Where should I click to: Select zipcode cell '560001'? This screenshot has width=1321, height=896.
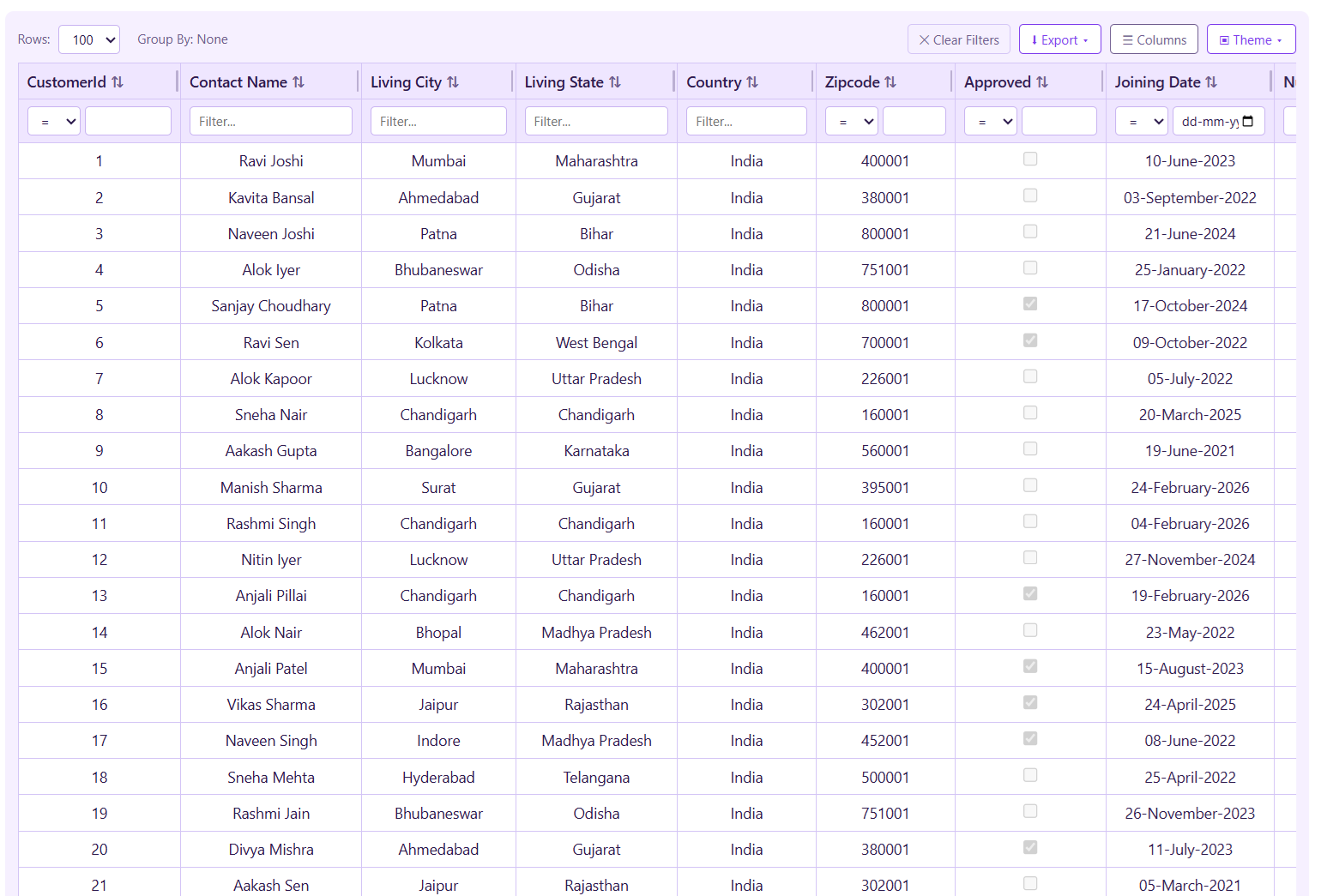(x=885, y=451)
